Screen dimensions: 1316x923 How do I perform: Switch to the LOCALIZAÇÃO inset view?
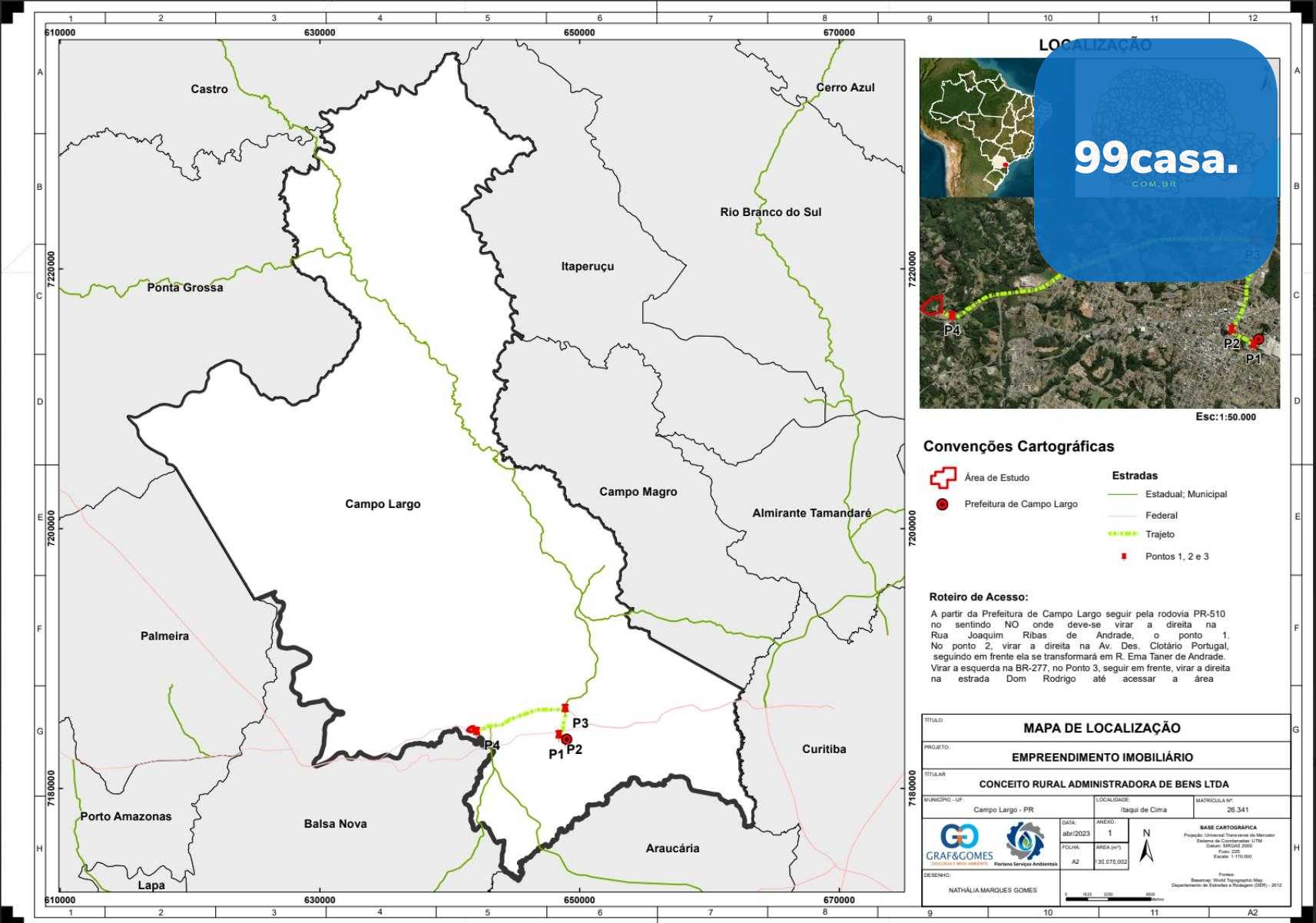tap(1095, 45)
